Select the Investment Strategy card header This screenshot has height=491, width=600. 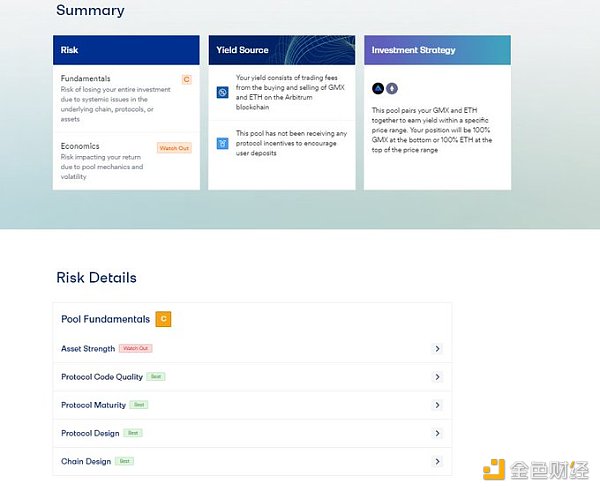pos(437,50)
